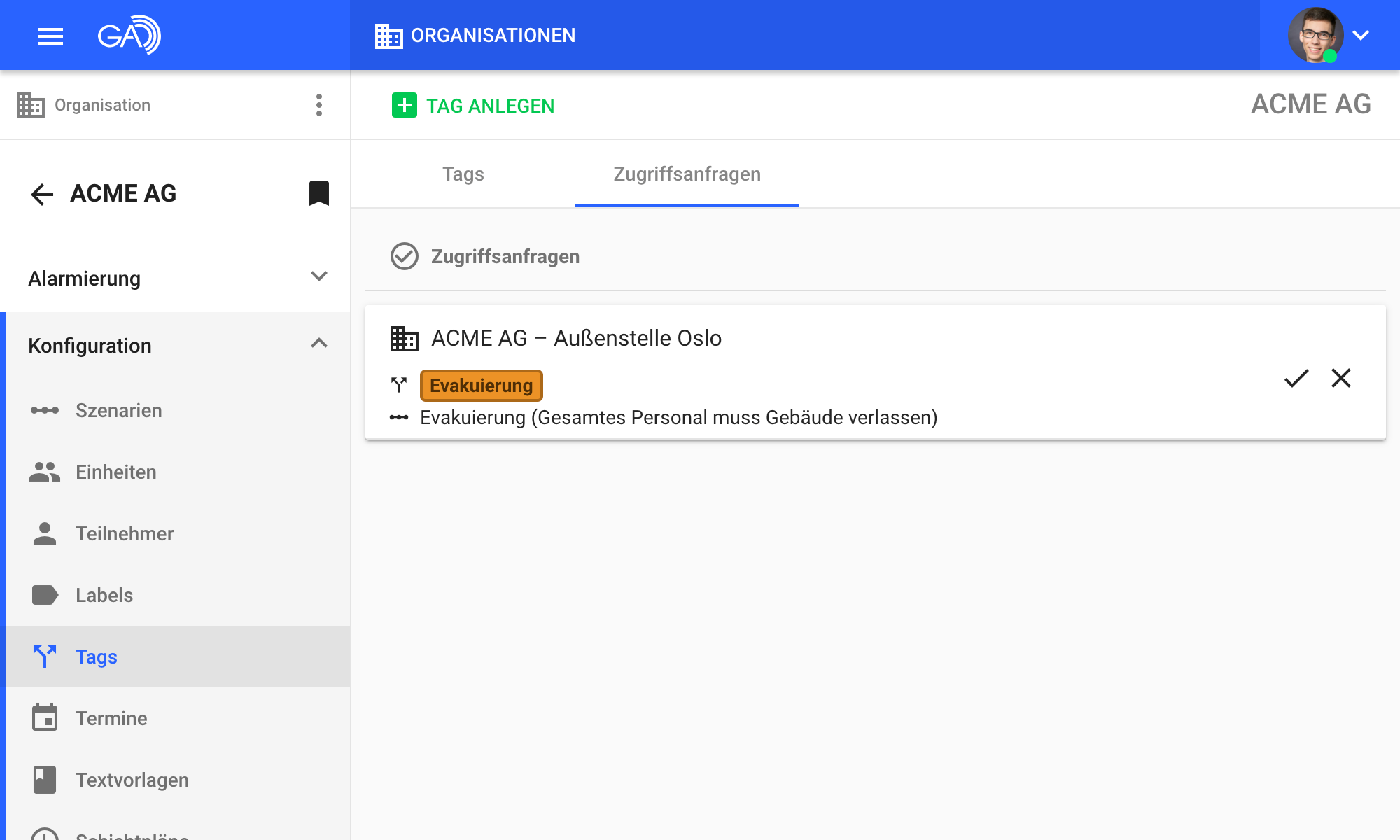This screenshot has height=840, width=1400.
Task: Collapse the Konfiguration section
Action: [x=319, y=344]
